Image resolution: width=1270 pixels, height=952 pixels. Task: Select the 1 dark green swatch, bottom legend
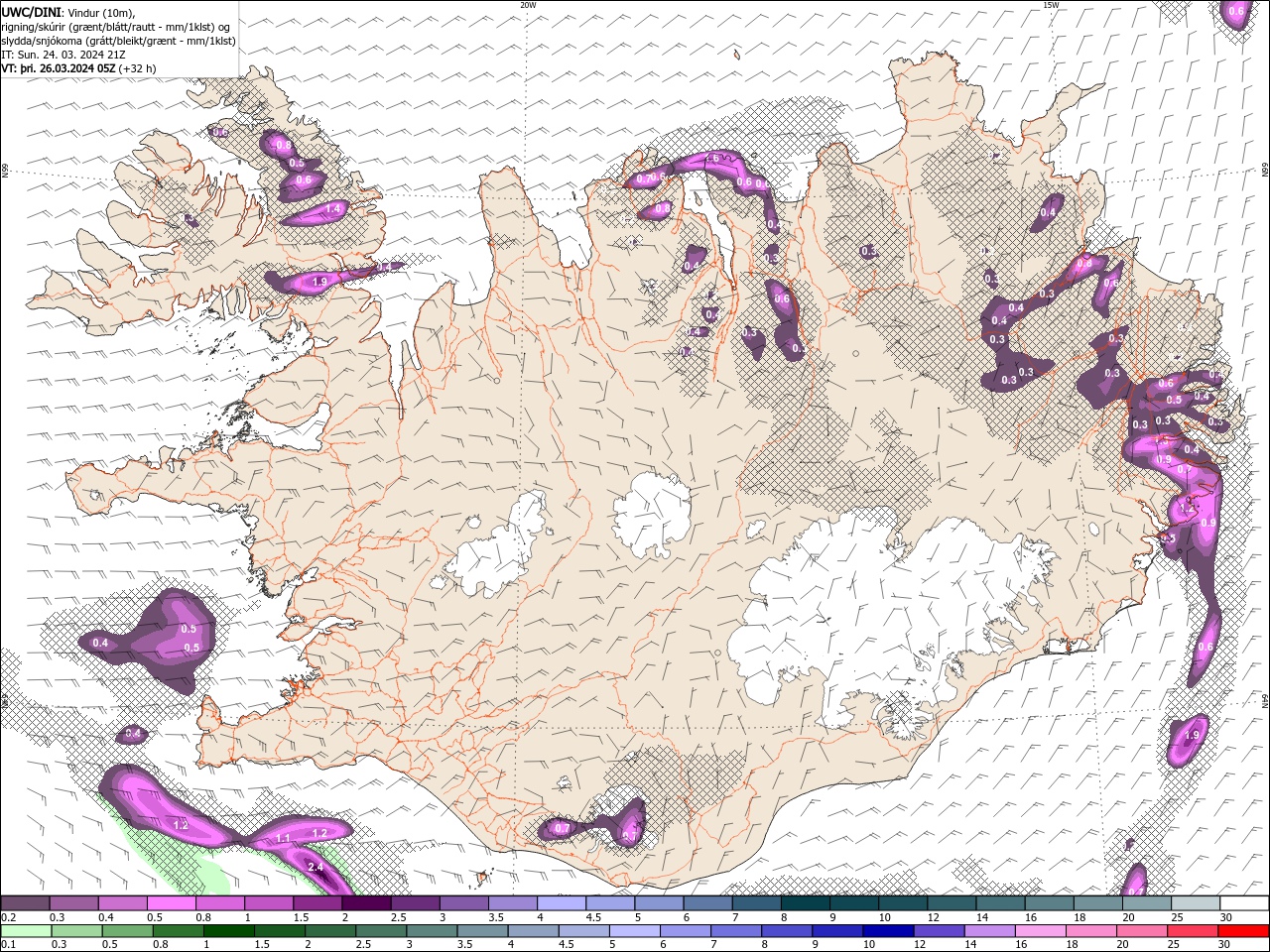point(228,931)
